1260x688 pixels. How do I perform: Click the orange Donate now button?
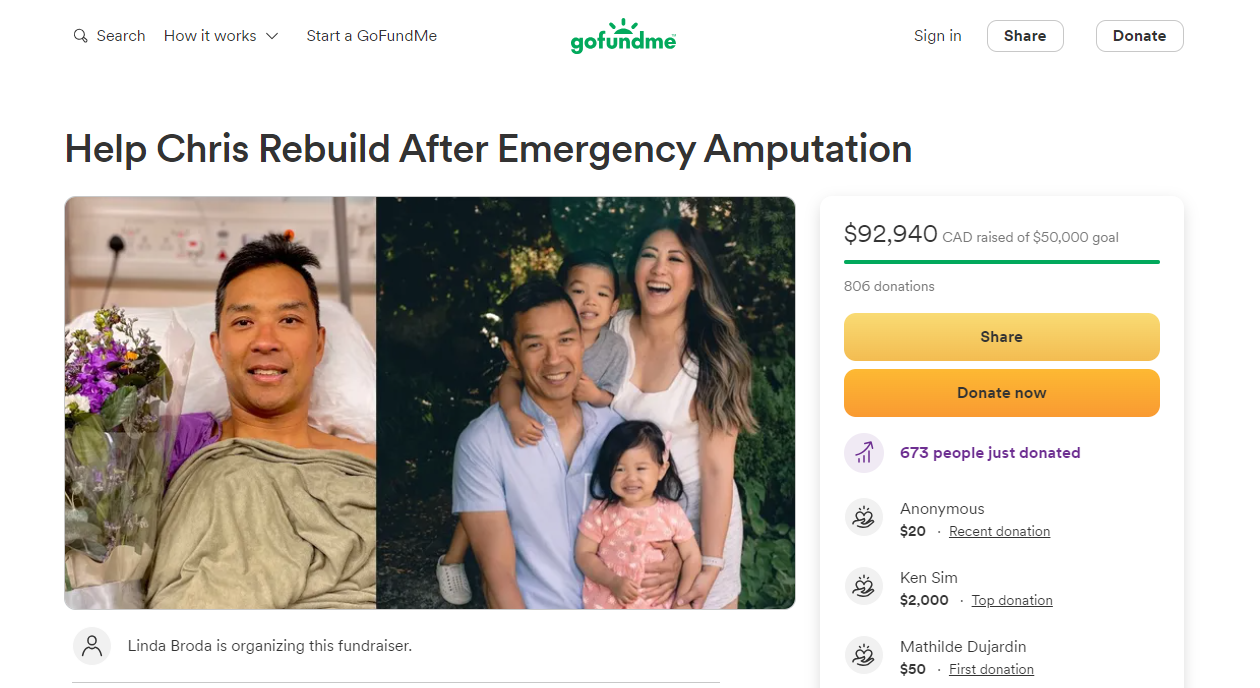point(1001,393)
